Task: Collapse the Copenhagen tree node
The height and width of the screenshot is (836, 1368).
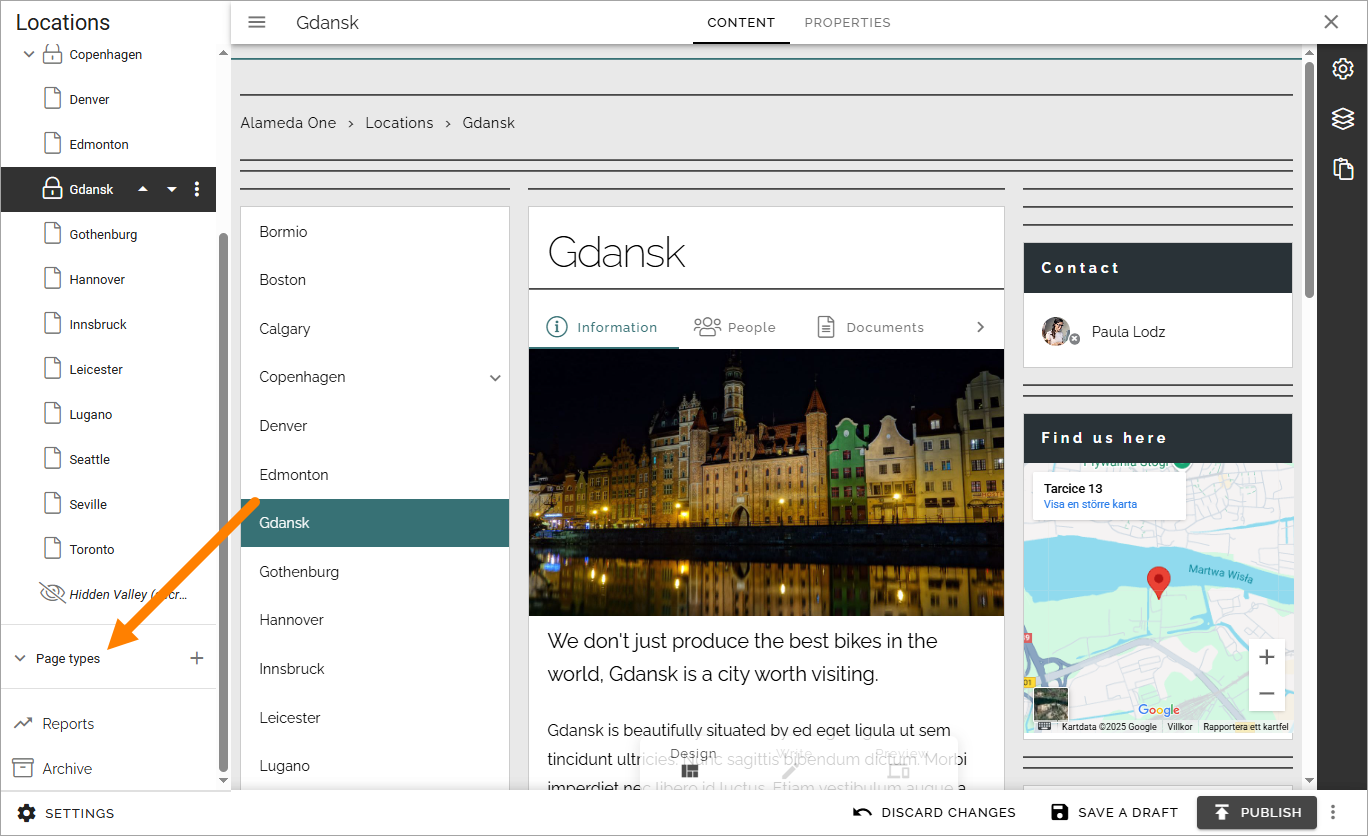Action: coord(29,54)
